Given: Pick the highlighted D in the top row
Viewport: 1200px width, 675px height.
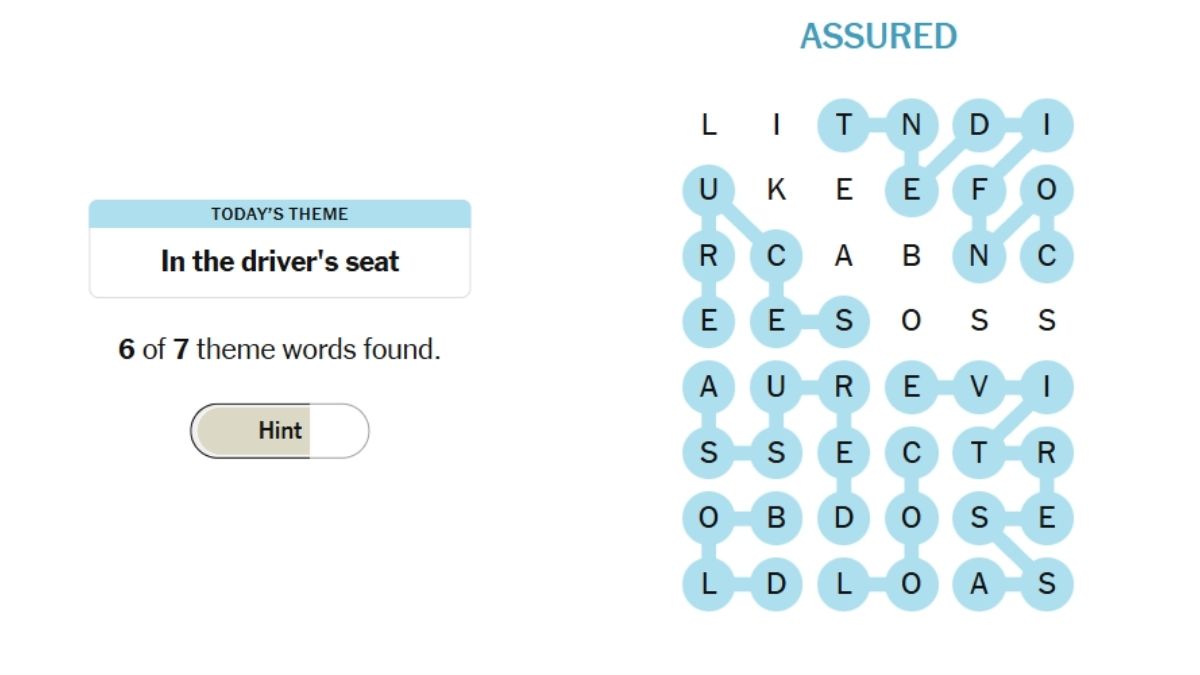Looking at the screenshot, I should 979,125.
